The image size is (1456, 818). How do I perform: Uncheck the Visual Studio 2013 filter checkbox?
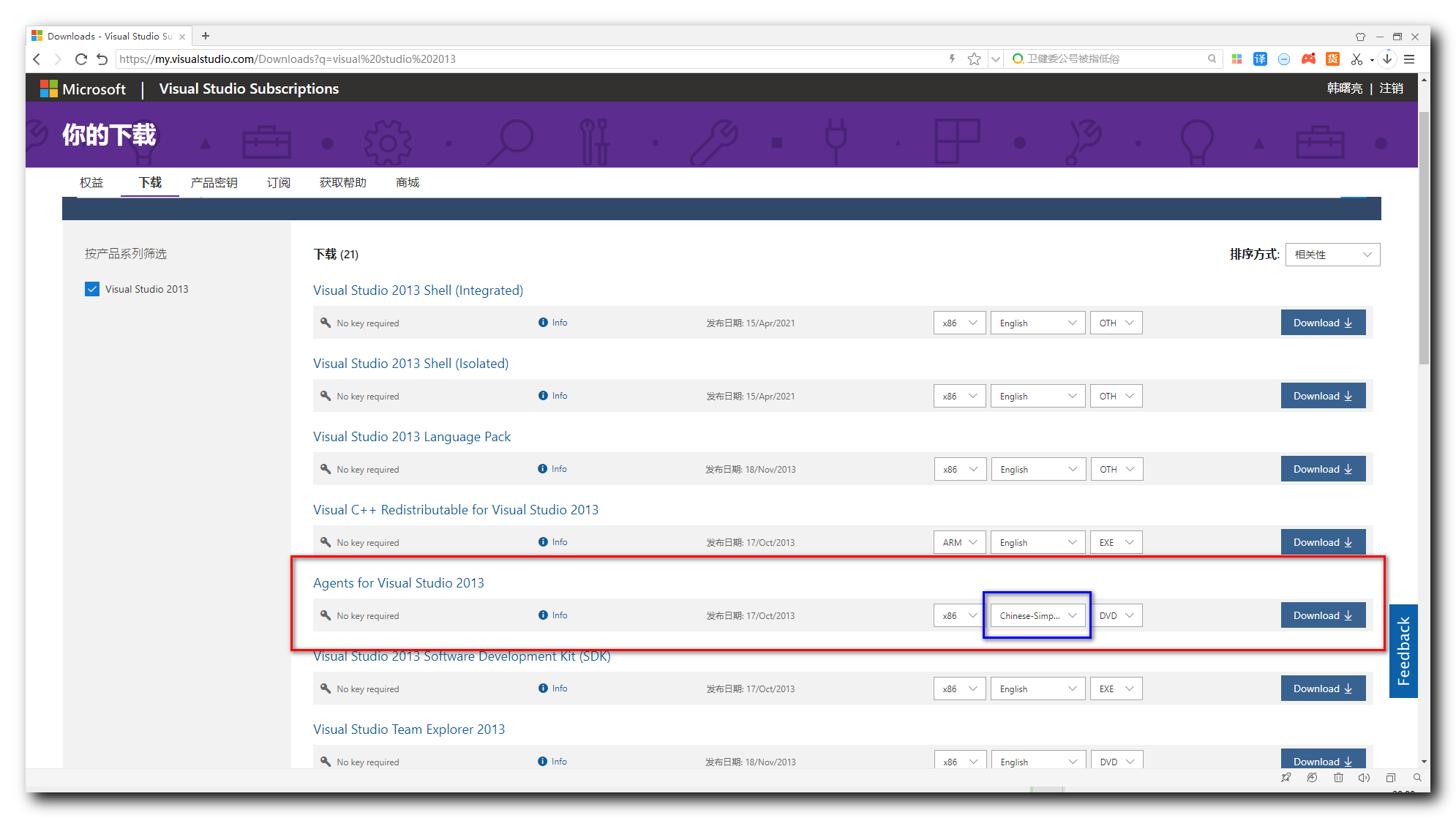92,289
